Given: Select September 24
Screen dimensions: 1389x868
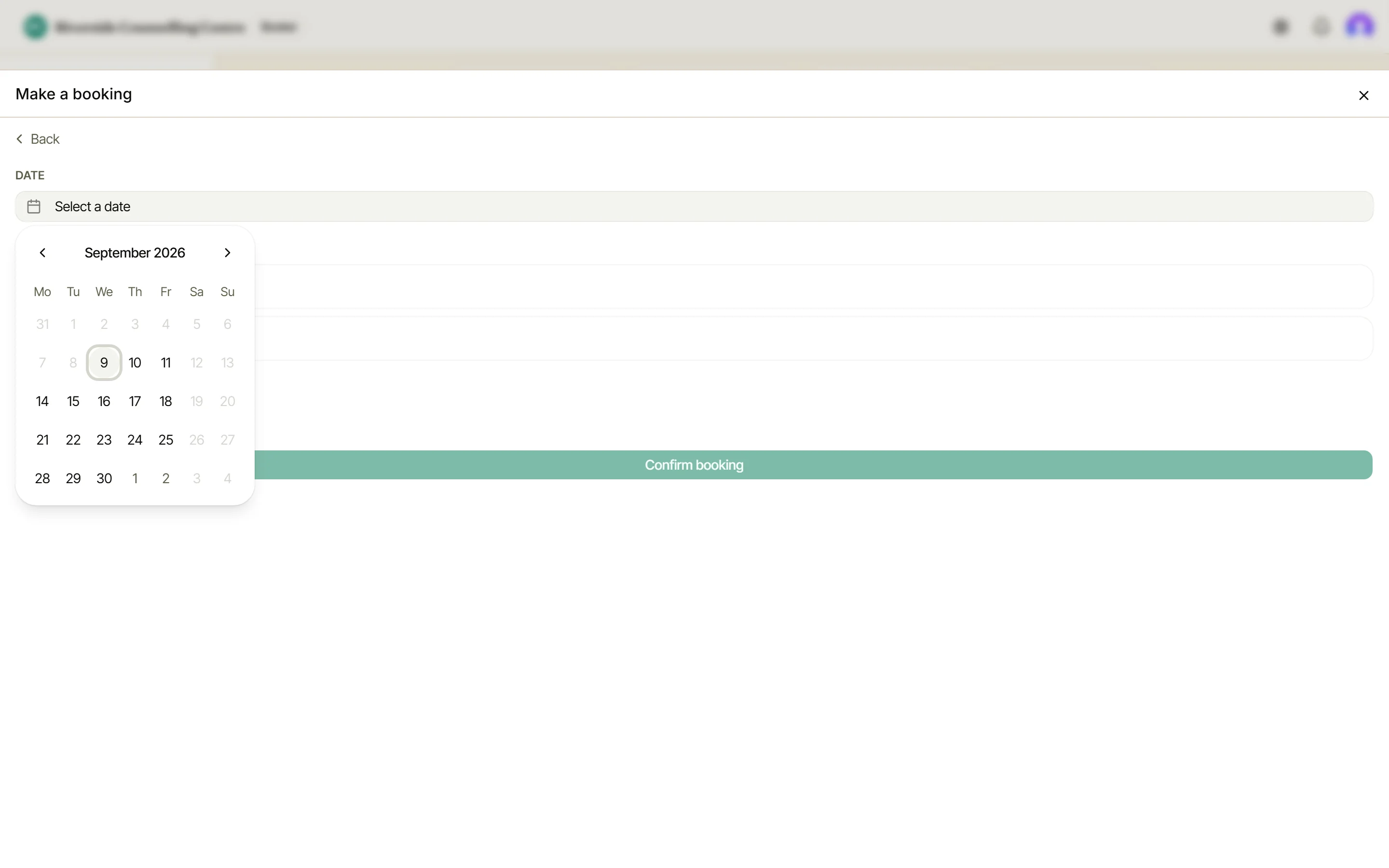Looking at the screenshot, I should (x=135, y=440).
